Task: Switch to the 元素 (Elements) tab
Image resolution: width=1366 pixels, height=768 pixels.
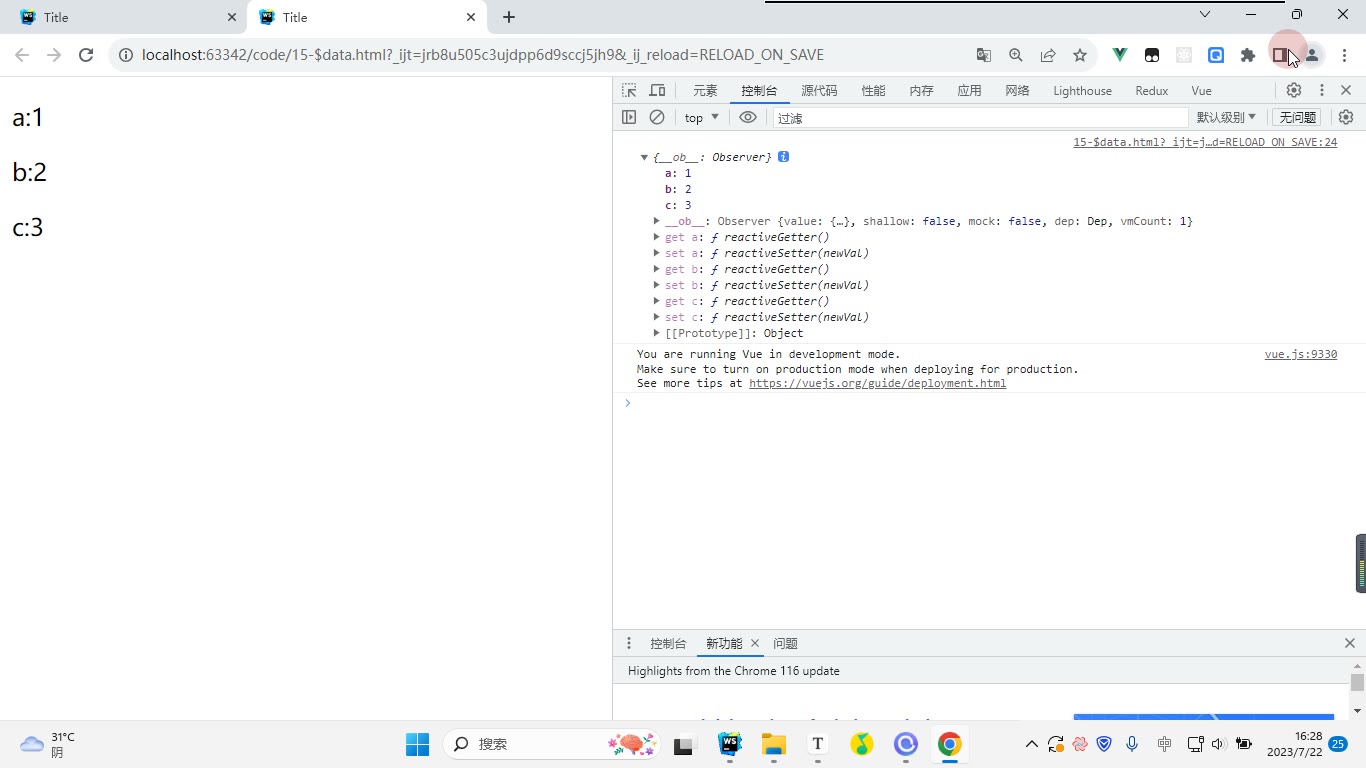Action: coord(705,90)
